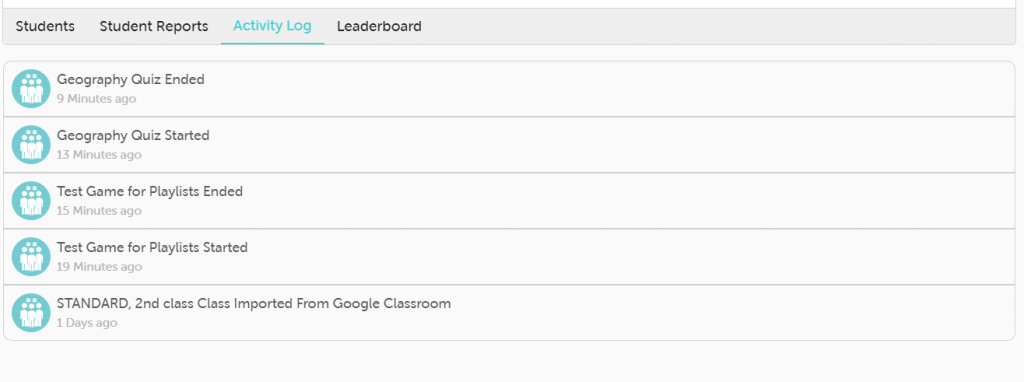
Task: Click the Class Imported From Google Classroom entry
Action: pos(254,304)
